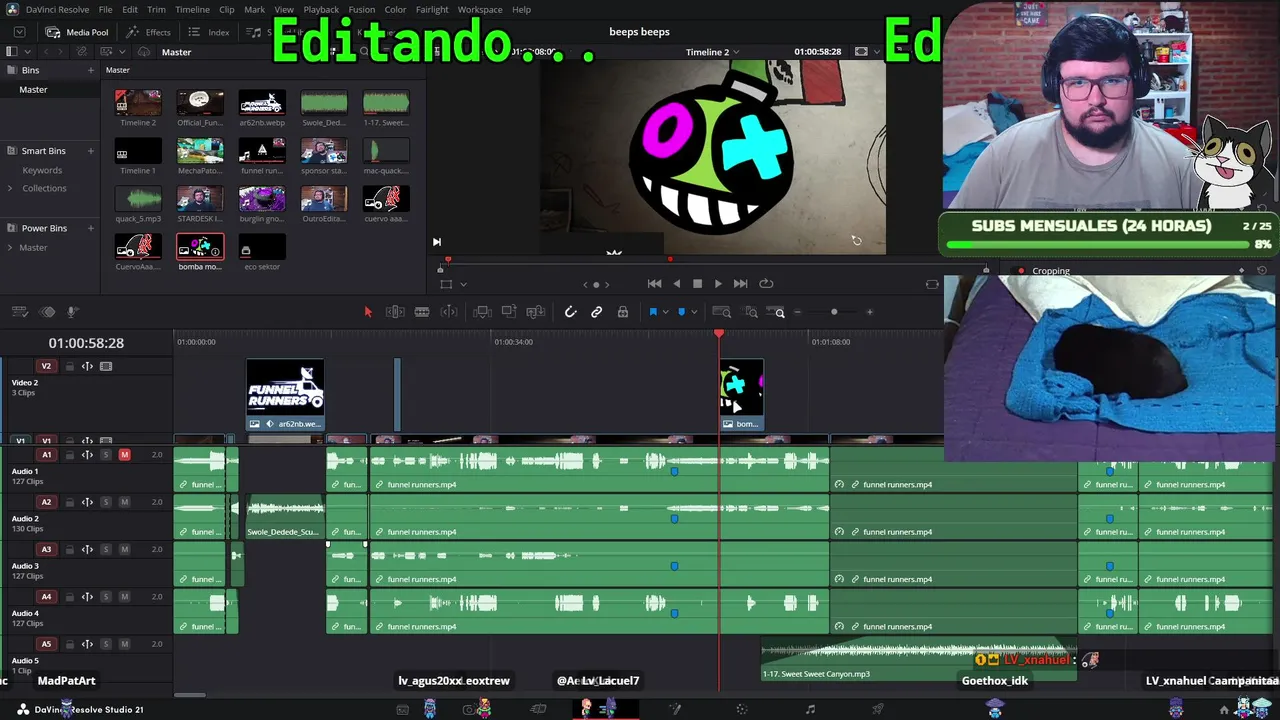This screenshot has height=720, width=1280.
Task: Add a flag with the Flag icon
Action: tap(653, 312)
